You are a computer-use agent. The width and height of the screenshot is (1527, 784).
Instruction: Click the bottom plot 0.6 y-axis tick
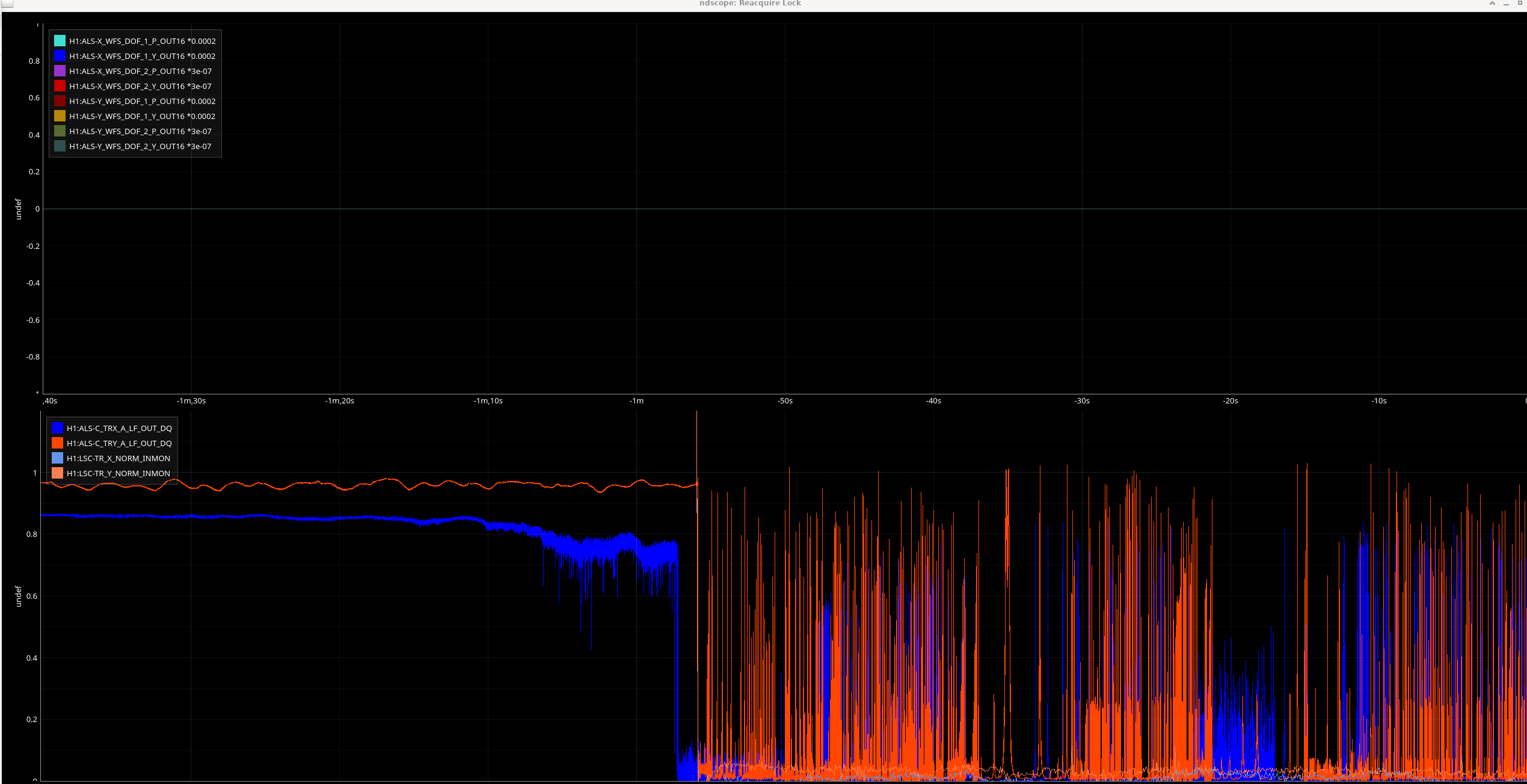(x=32, y=596)
